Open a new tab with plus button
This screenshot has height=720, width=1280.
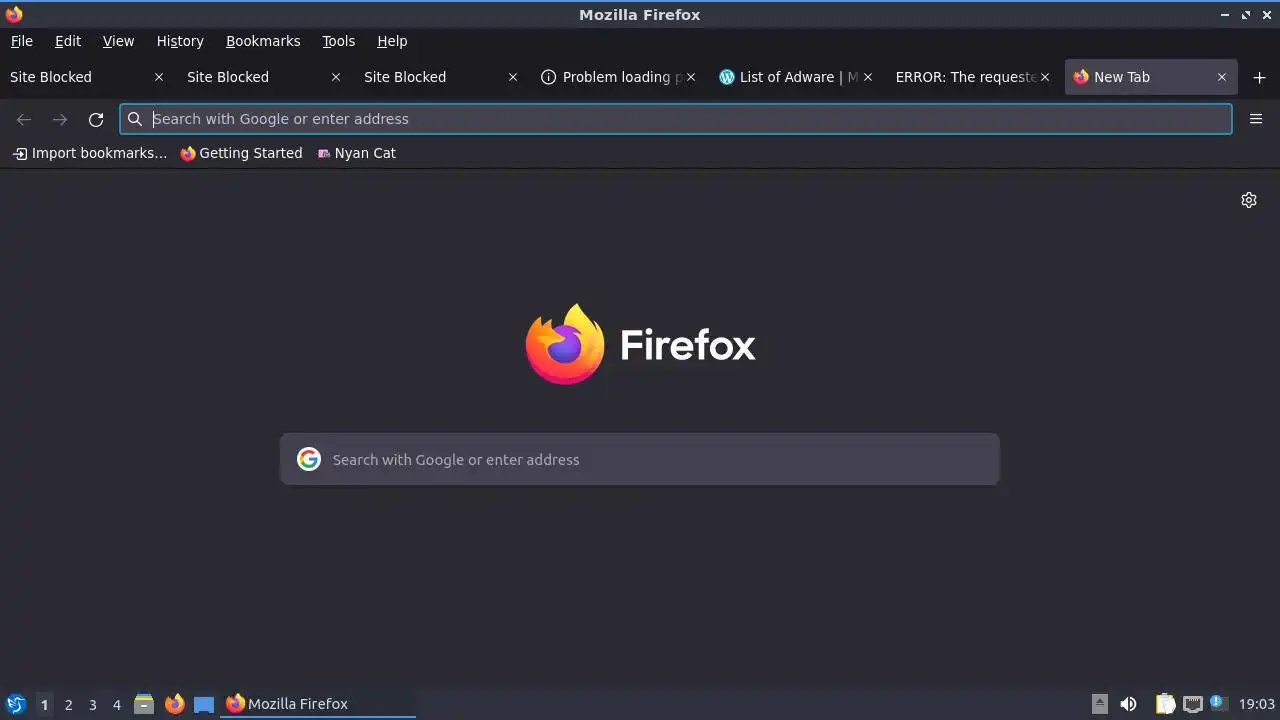(1259, 77)
